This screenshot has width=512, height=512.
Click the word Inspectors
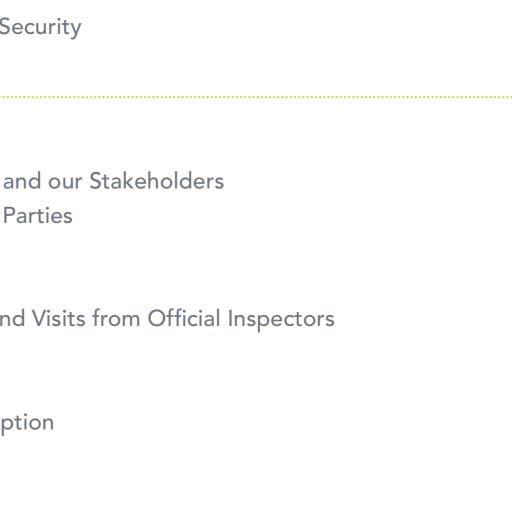point(281,319)
